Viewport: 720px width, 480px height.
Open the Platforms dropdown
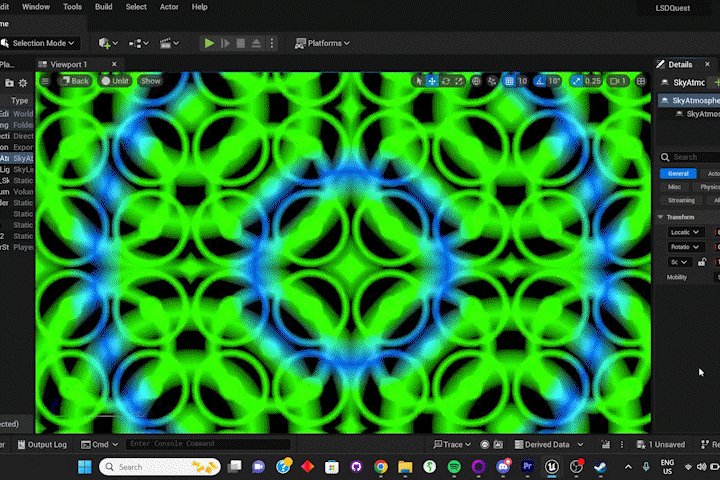(x=322, y=43)
